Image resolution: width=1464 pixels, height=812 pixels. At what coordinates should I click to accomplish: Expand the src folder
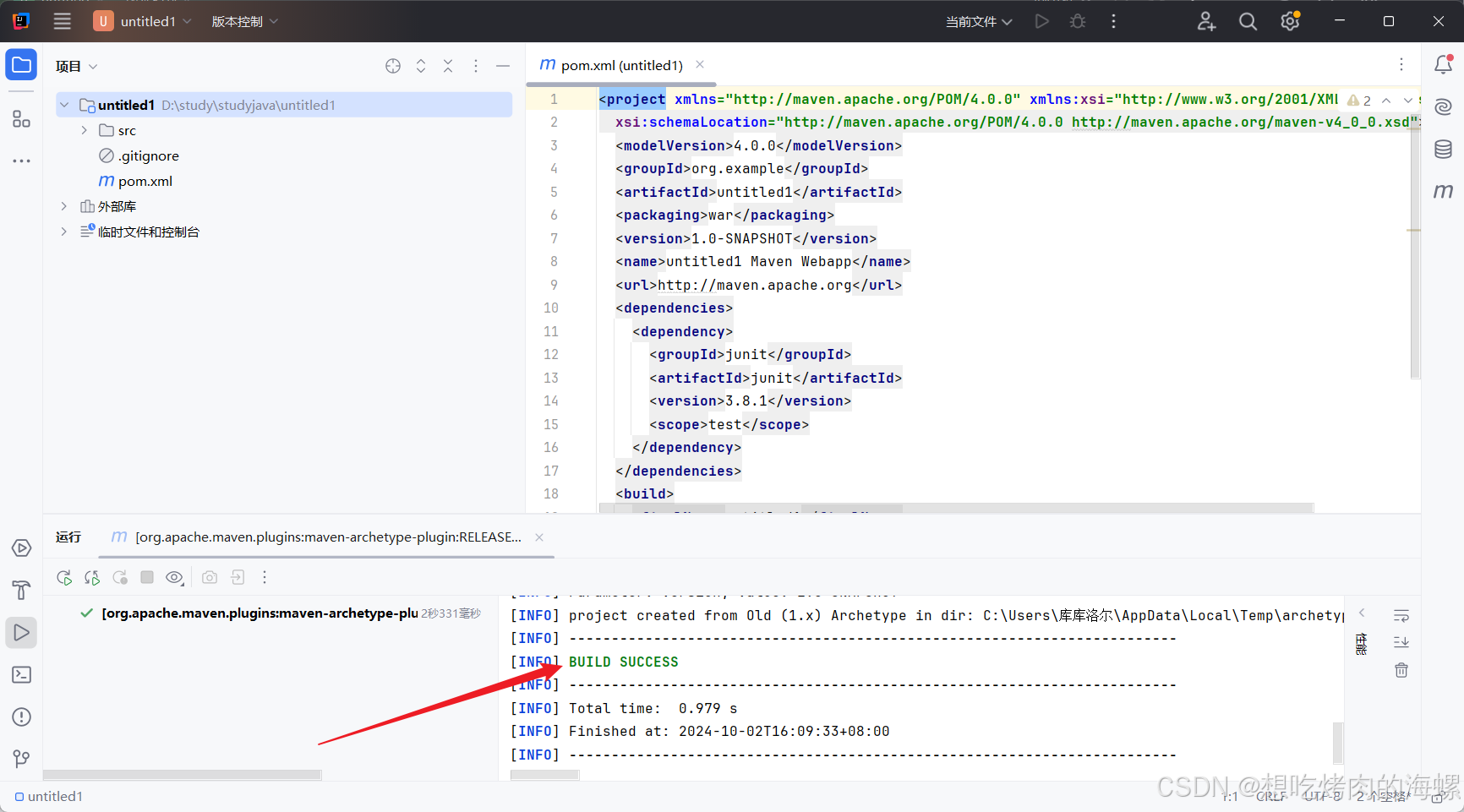(84, 130)
